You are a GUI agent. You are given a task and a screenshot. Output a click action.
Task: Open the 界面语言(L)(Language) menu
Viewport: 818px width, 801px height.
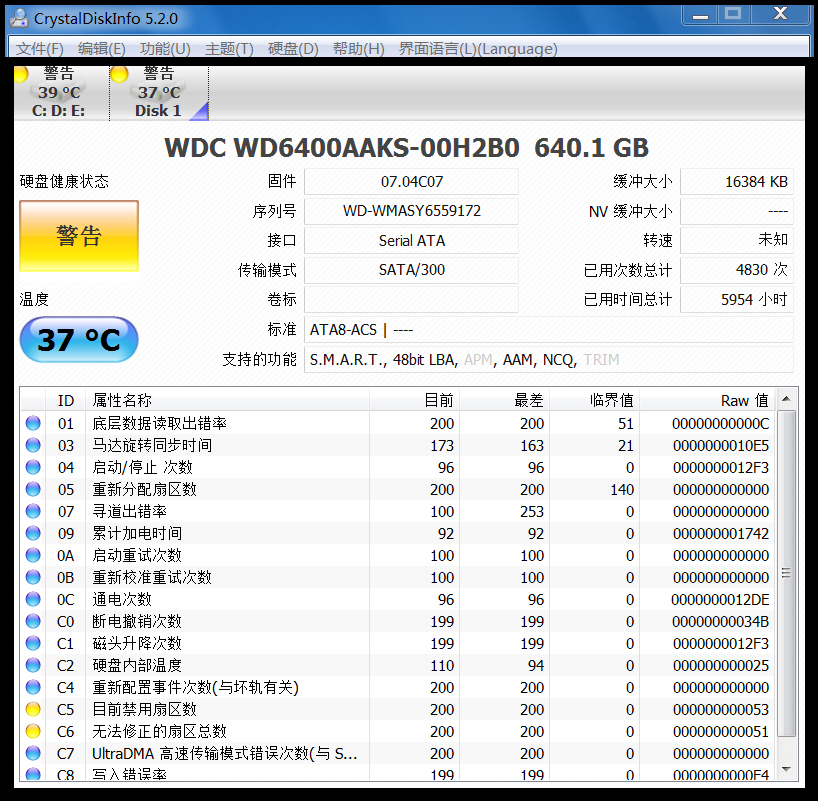pos(478,49)
